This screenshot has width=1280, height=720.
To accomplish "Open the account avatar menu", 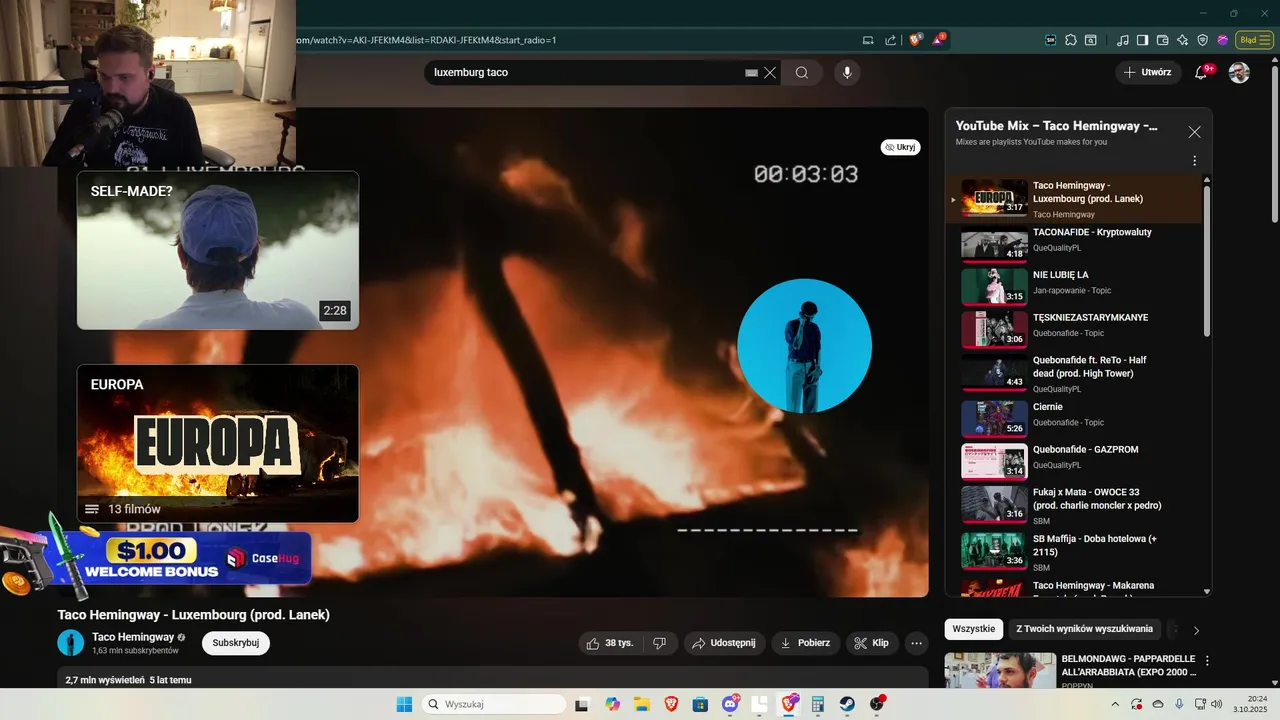I will 1239,72.
